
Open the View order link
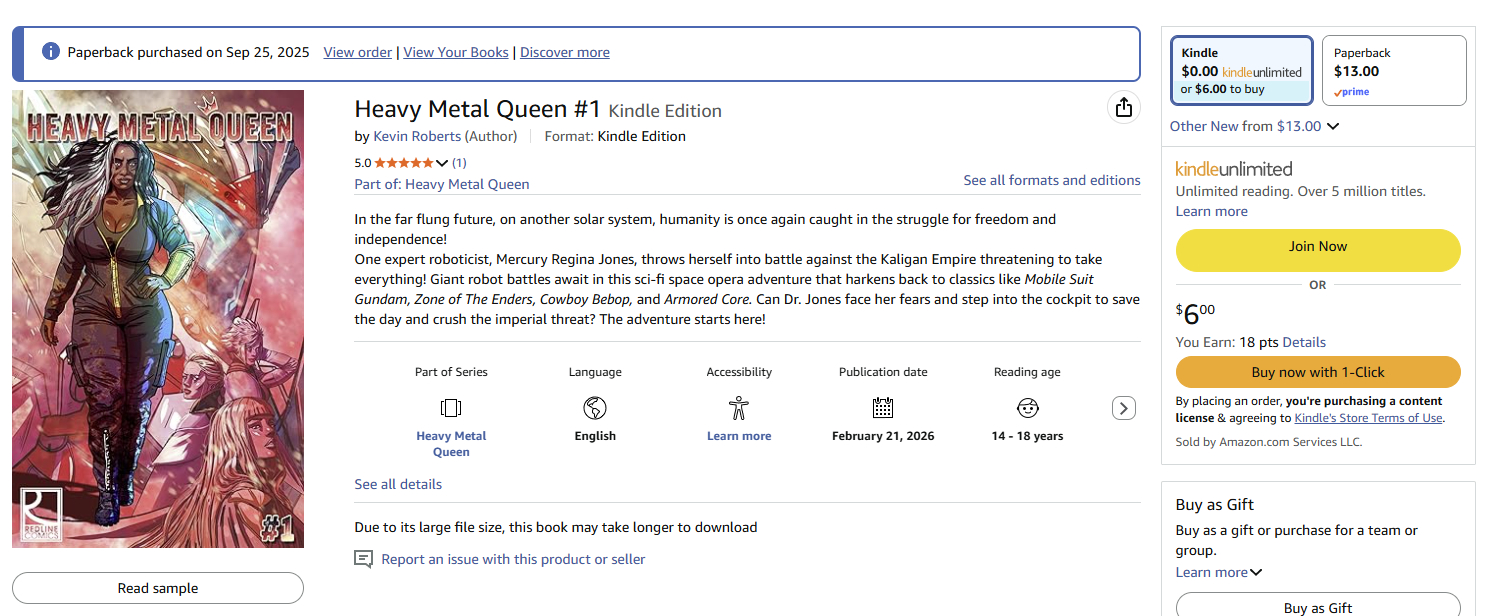click(357, 52)
